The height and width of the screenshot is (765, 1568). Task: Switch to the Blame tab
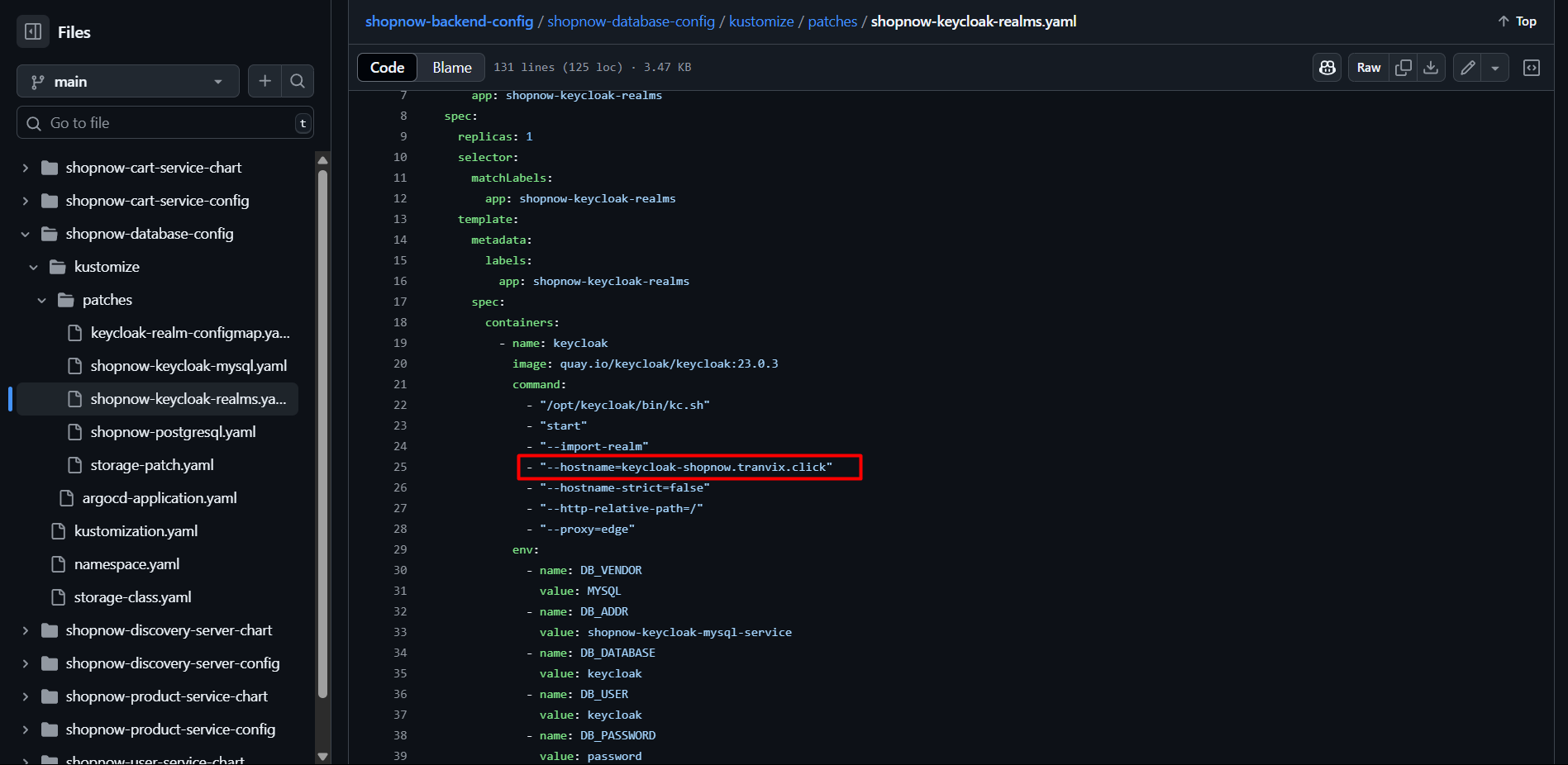452,68
